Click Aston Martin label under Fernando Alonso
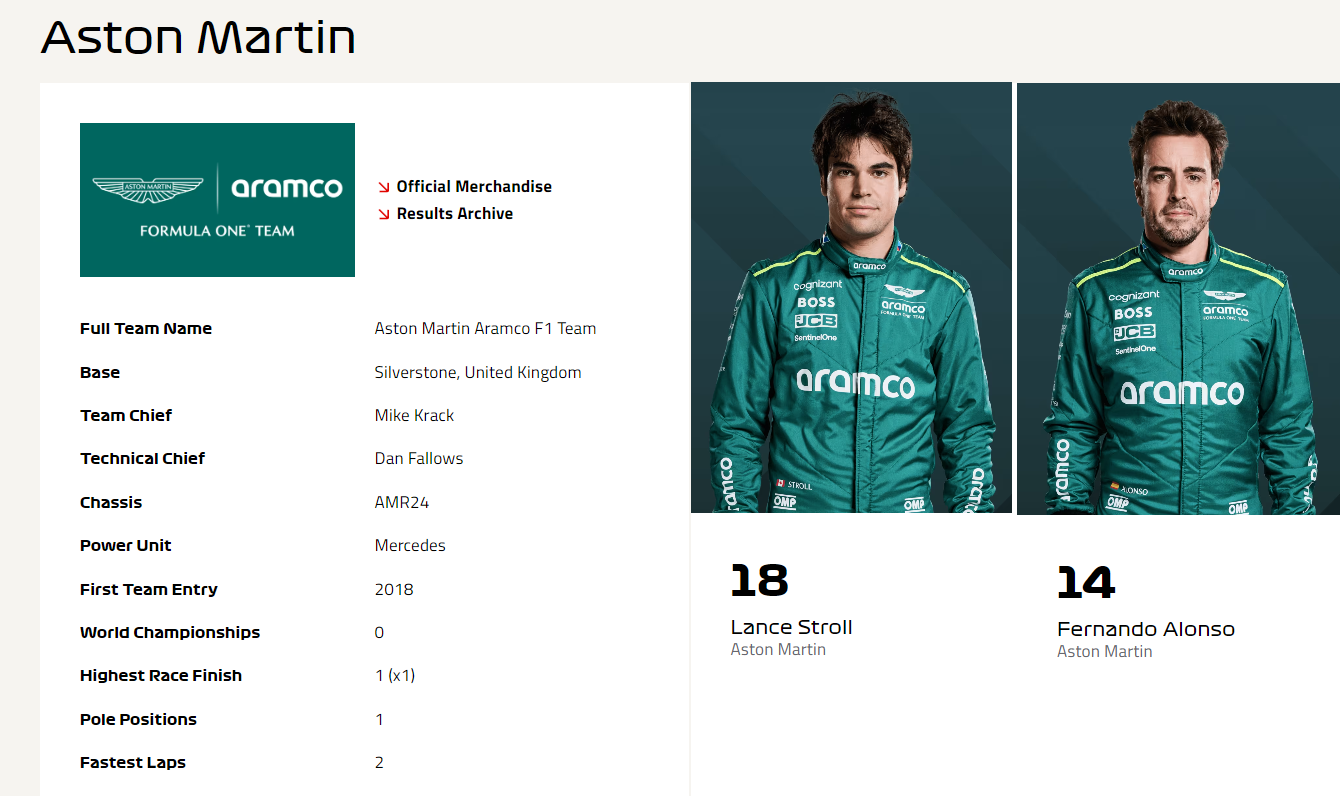 1104,652
